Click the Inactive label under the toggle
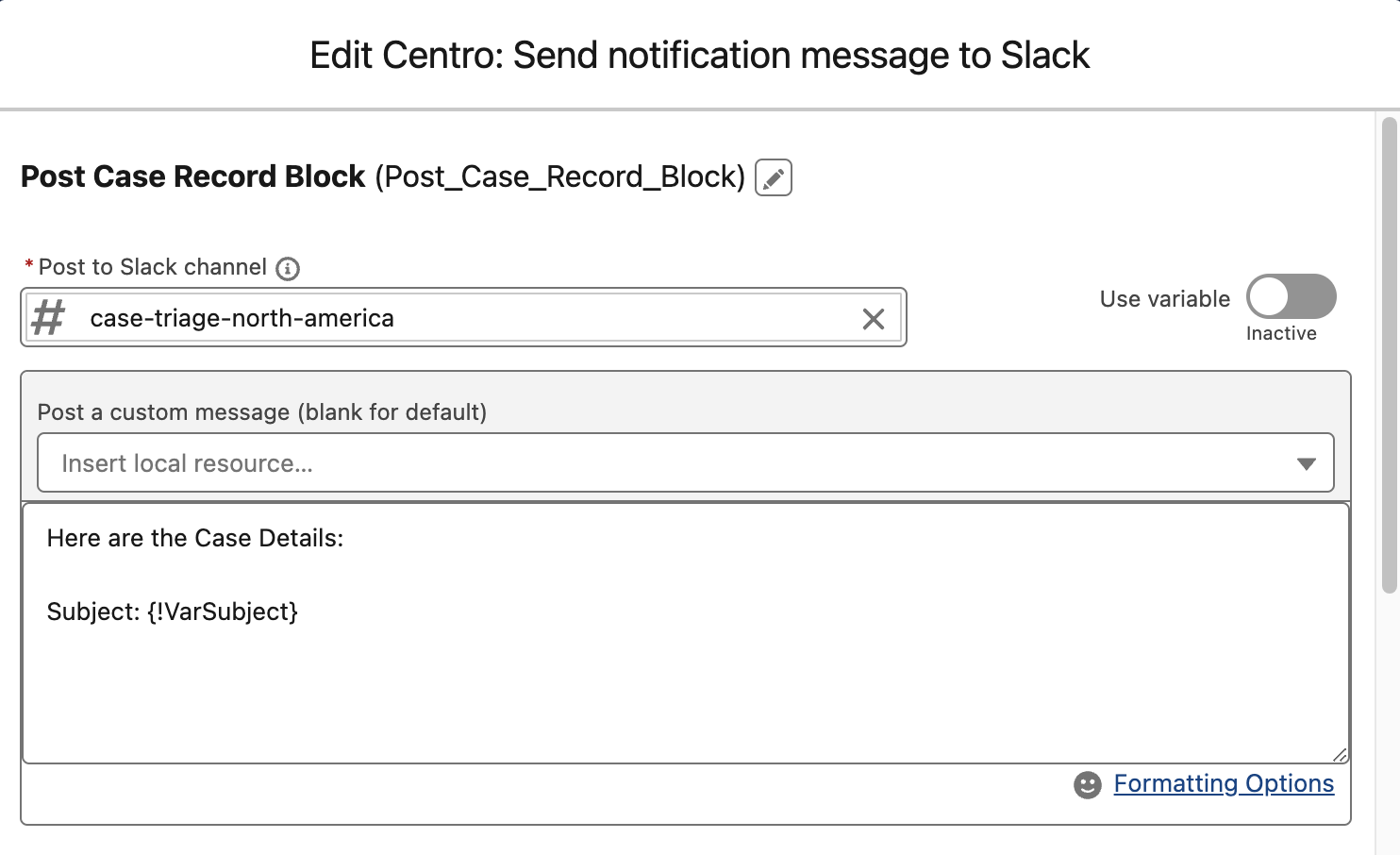Viewport: 1400px width, 855px height. pyautogui.click(x=1281, y=333)
